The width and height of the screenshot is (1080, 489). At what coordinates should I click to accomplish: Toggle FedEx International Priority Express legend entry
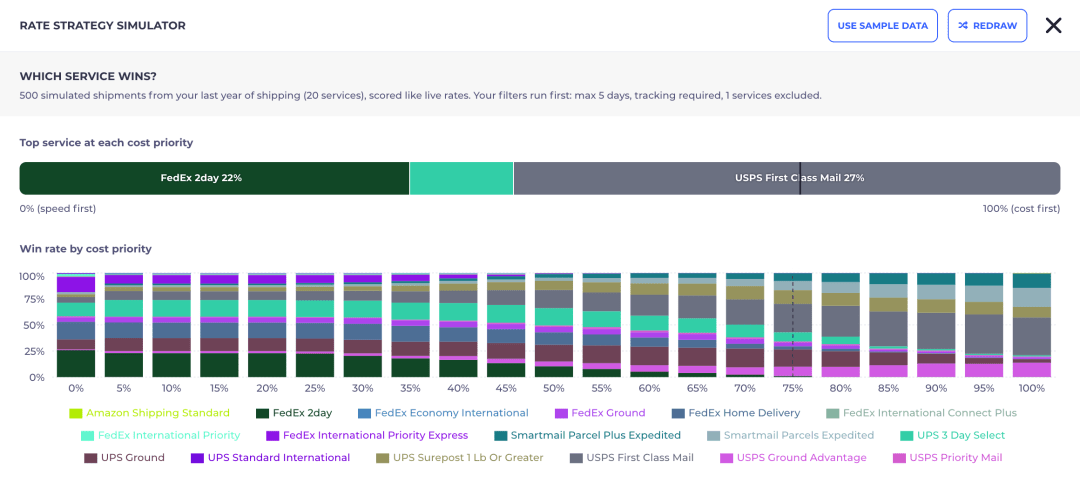point(367,435)
